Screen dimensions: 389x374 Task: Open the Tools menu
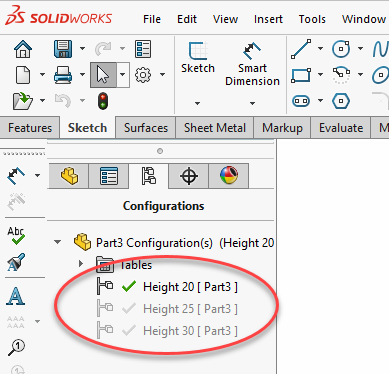click(312, 19)
